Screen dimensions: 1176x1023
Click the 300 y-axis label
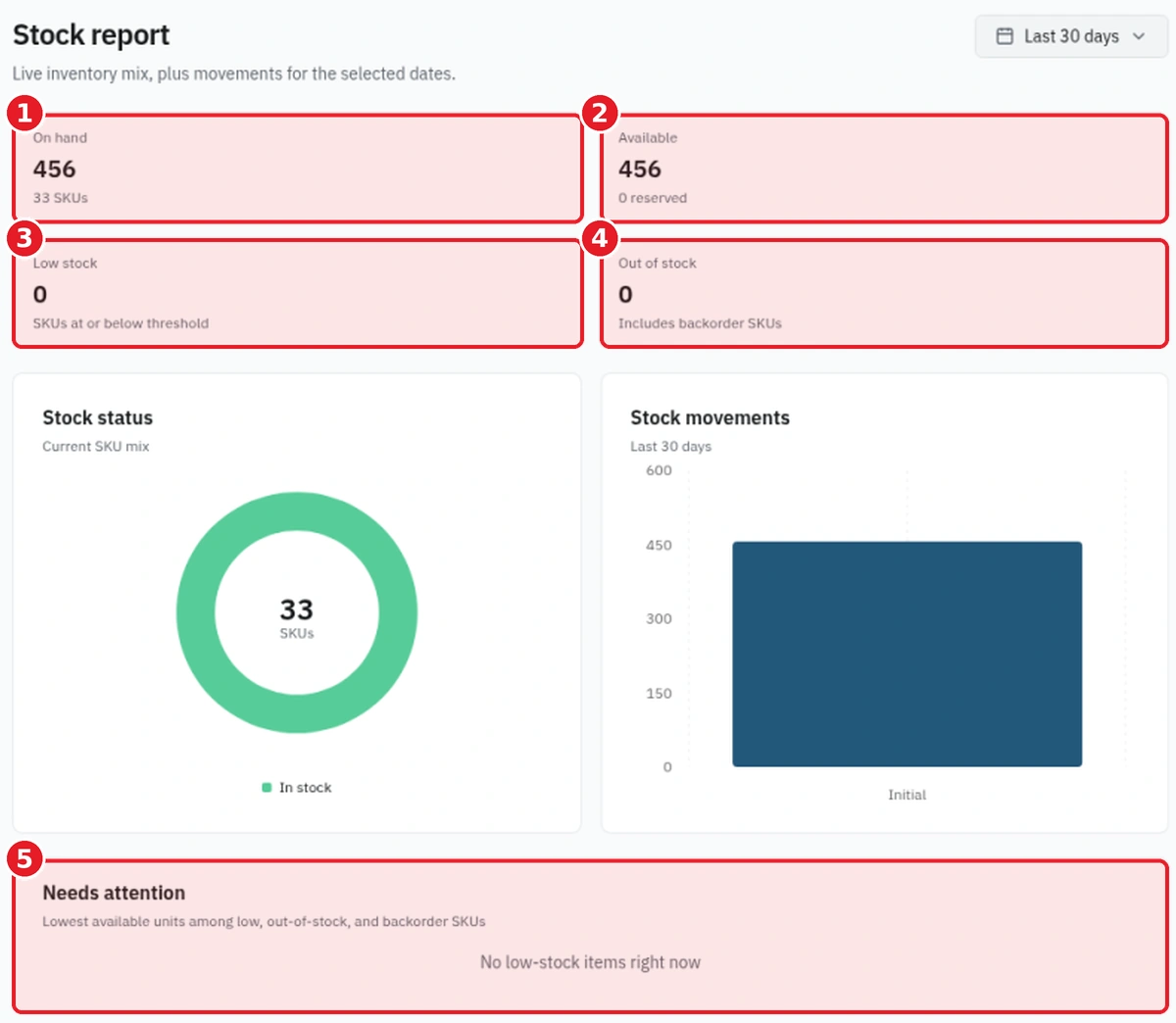(659, 618)
